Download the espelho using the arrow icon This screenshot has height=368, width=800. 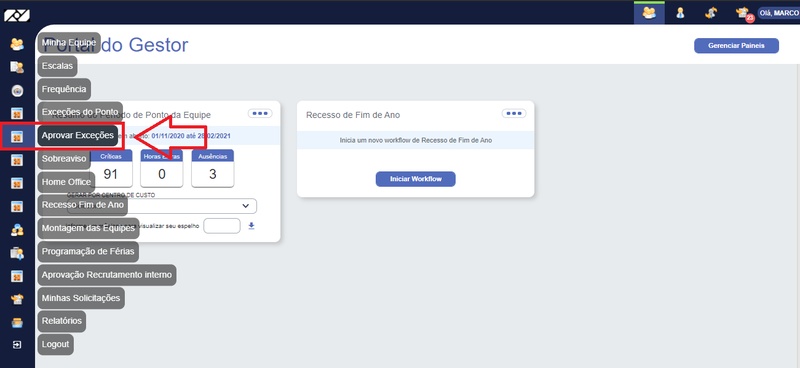pyautogui.click(x=251, y=226)
